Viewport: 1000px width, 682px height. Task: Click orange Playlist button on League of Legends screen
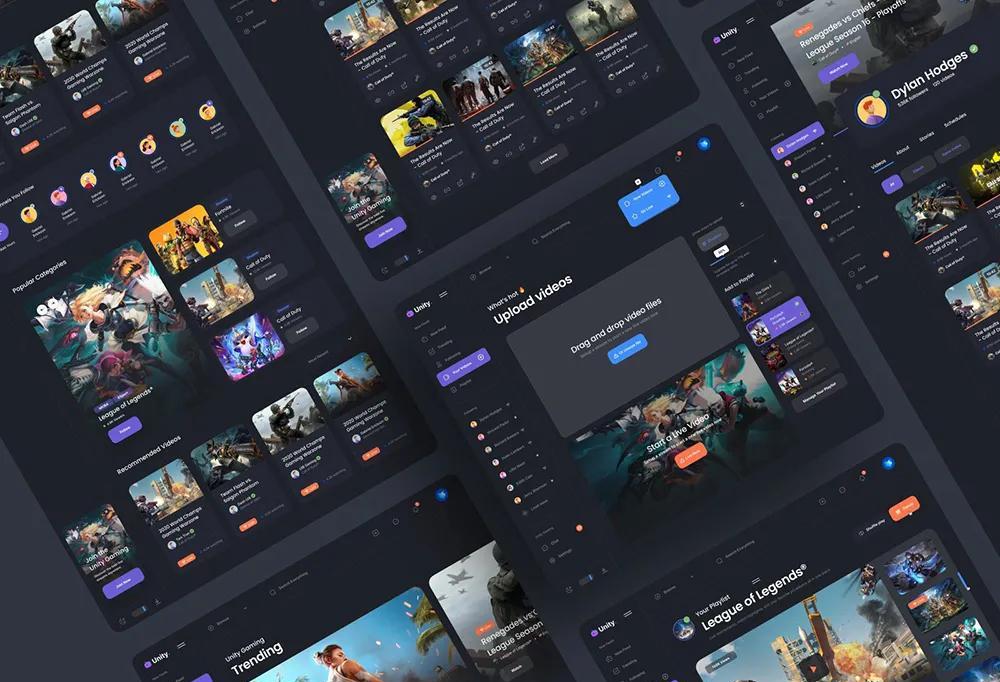click(903, 508)
